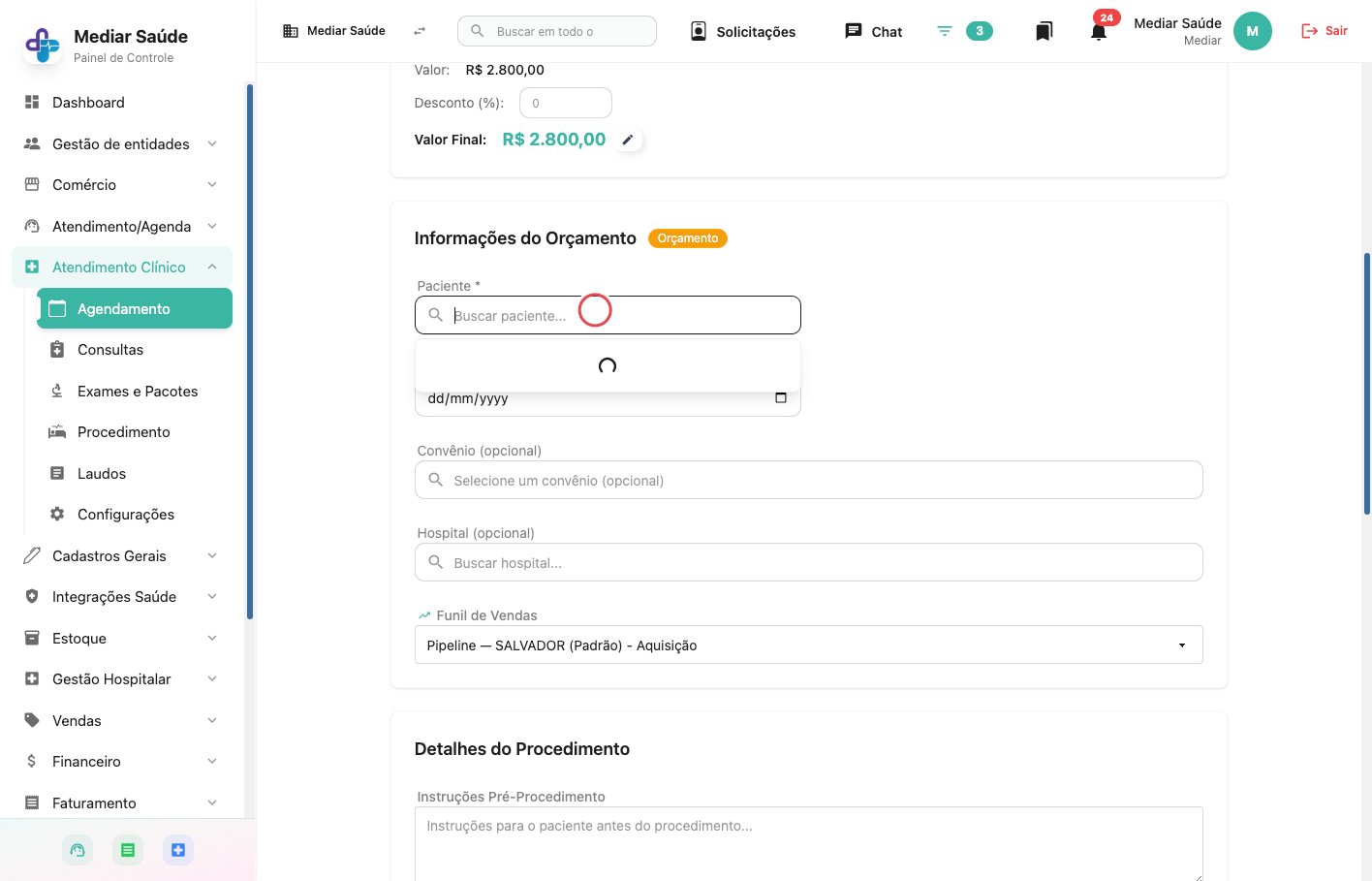The width and height of the screenshot is (1372, 881).
Task: Expand the Cadastros Gerais chevron
Action: (212, 555)
